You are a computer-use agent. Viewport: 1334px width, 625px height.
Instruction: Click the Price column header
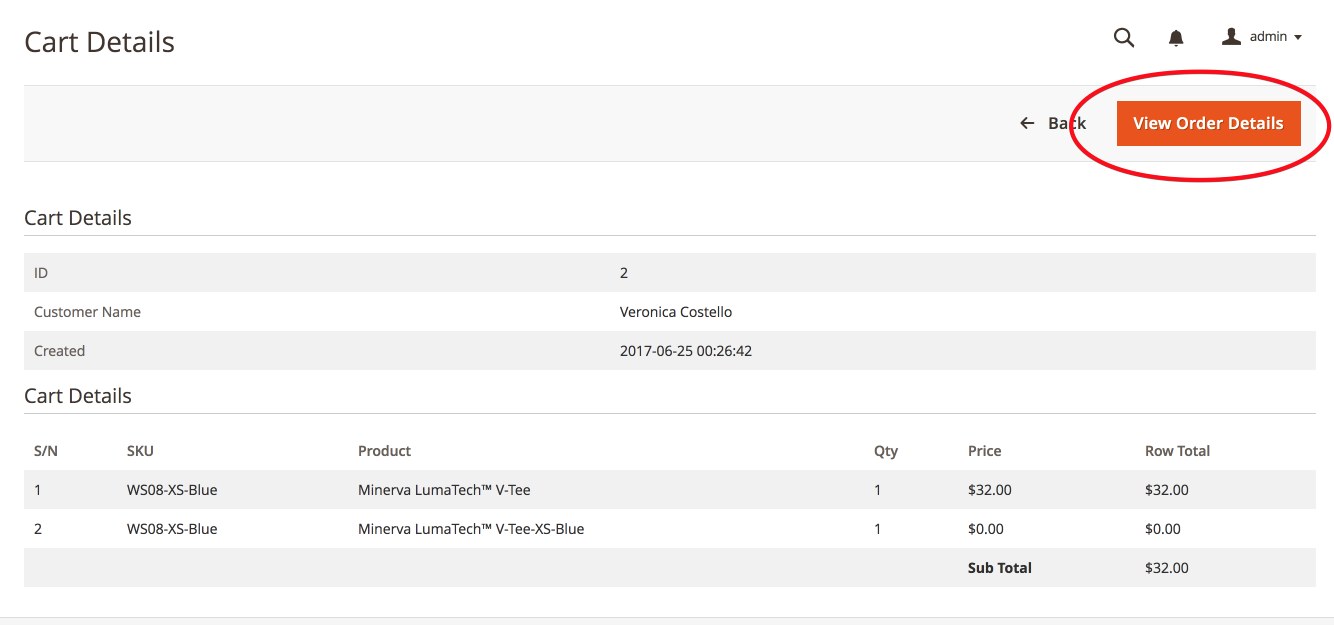984,451
